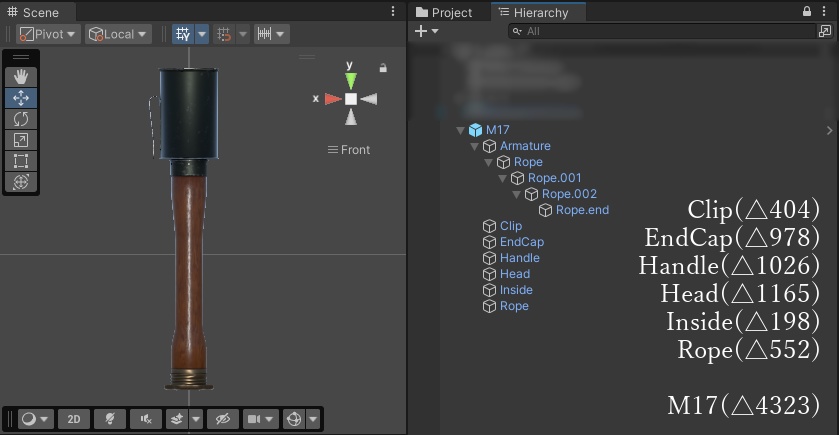Open scene effects dropdown arrow
839x435 pixels.
pos(196,419)
